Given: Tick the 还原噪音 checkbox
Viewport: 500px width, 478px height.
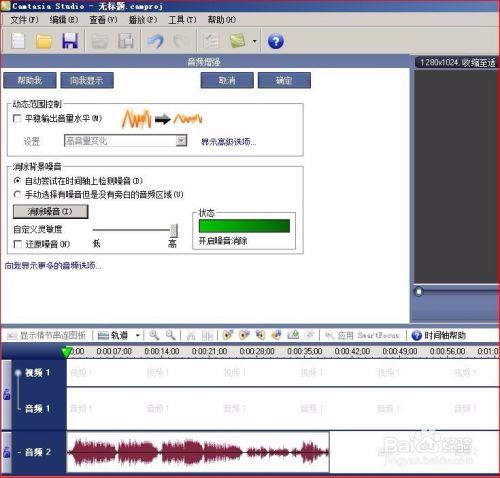Looking at the screenshot, I should (17, 244).
